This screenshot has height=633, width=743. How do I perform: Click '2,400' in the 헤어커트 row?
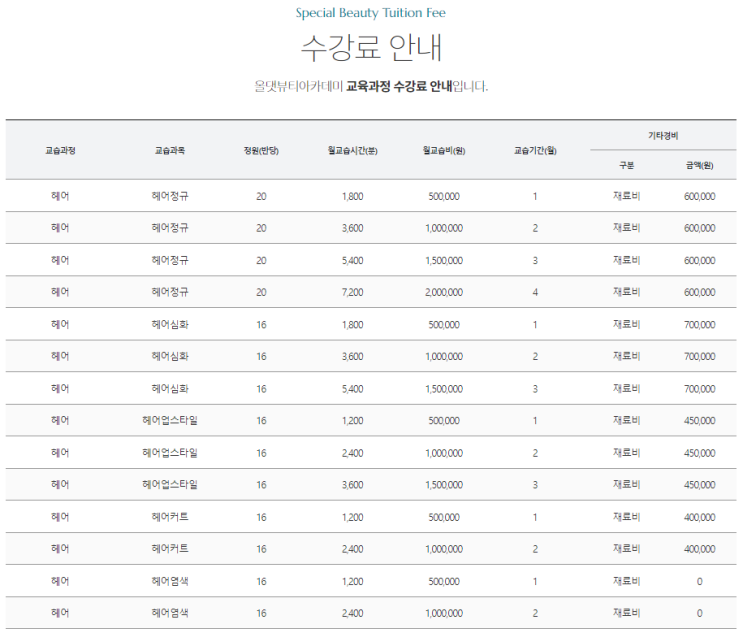coord(353,549)
